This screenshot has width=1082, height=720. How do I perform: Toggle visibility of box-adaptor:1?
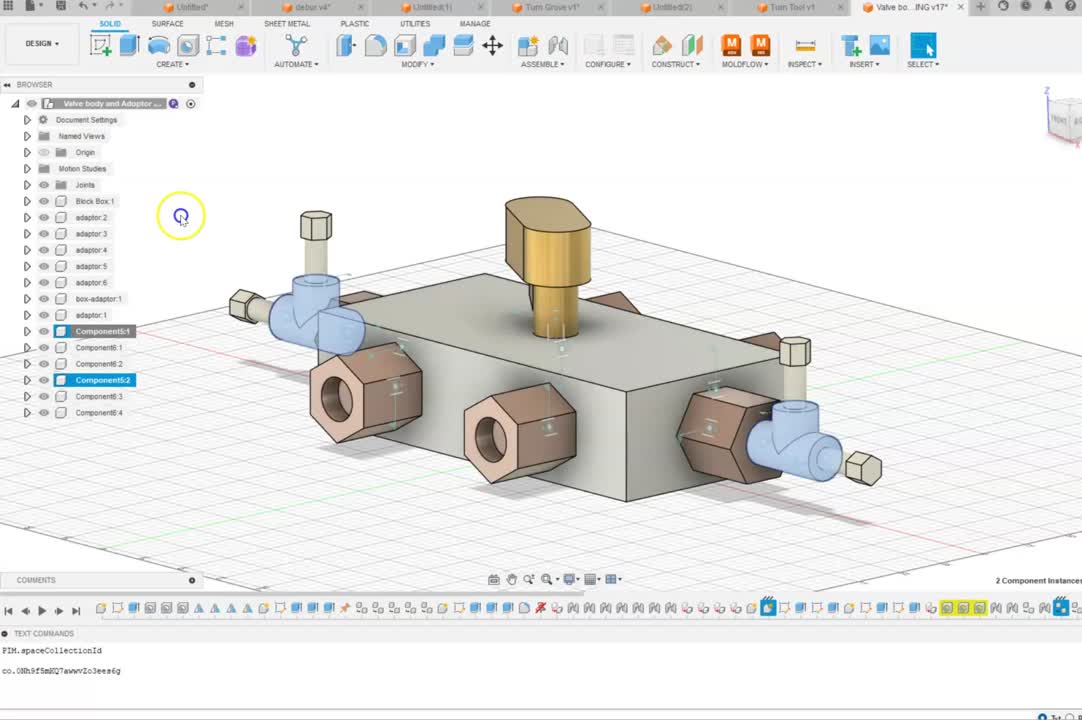click(44, 299)
